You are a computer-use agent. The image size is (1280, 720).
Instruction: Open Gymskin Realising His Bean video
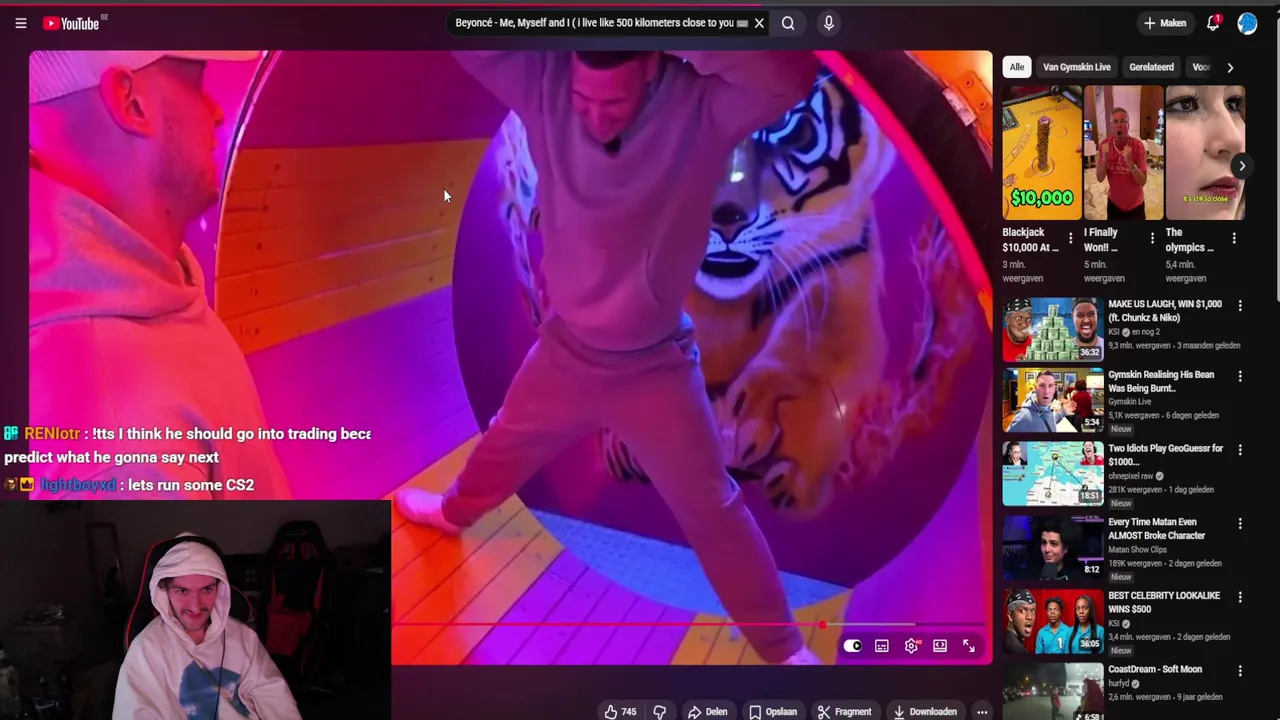pyautogui.click(x=1161, y=381)
